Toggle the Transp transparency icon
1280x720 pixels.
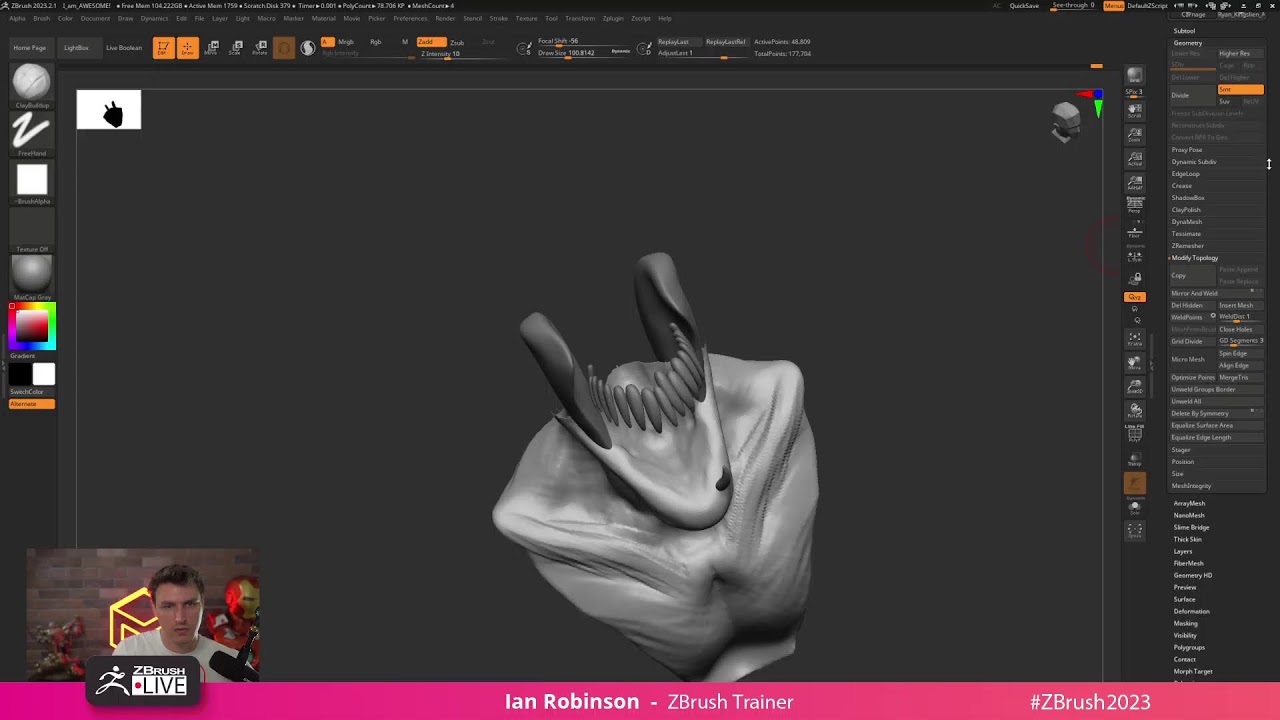(1134, 459)
